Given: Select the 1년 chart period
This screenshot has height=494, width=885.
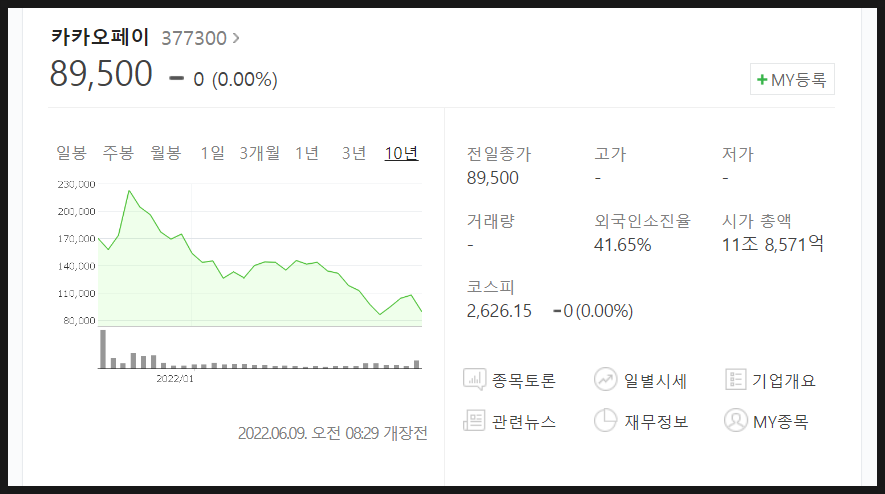Looking at the screenshot, I should point(307,153).
